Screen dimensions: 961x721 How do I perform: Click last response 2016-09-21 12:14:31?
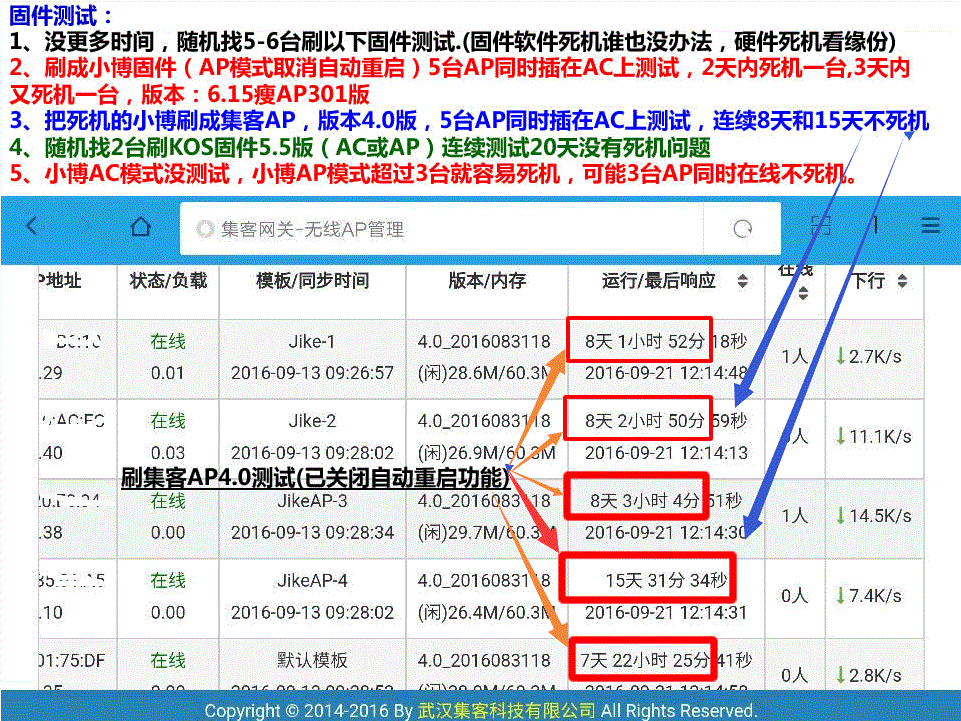click(x=666, y=612)
